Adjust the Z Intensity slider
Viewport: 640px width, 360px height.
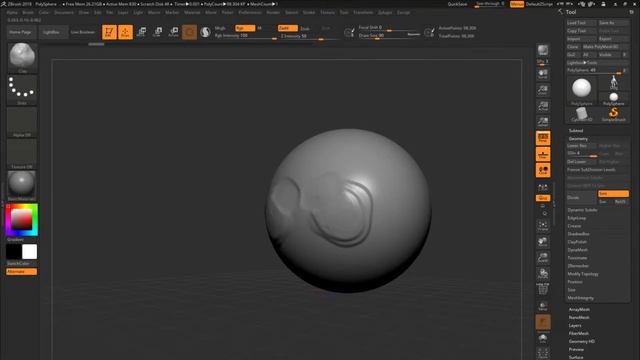(309, 36)
